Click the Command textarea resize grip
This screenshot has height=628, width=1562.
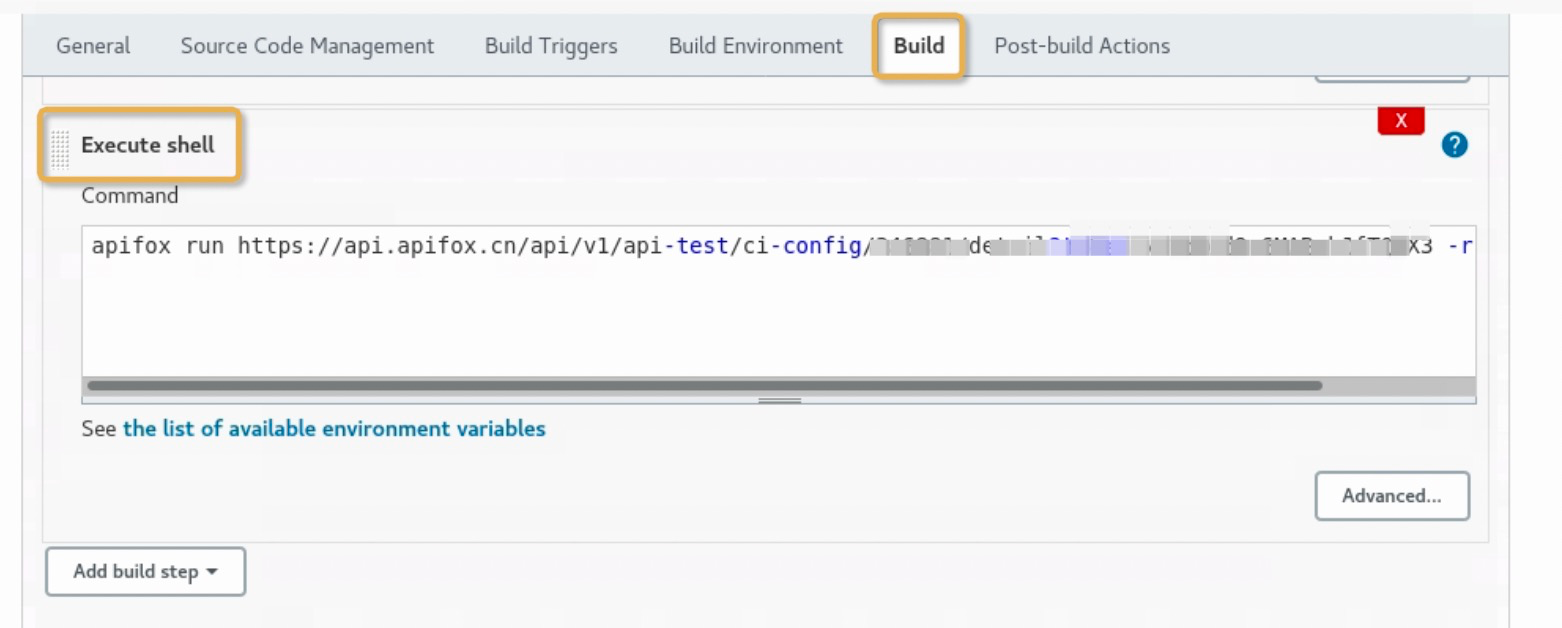779,400
